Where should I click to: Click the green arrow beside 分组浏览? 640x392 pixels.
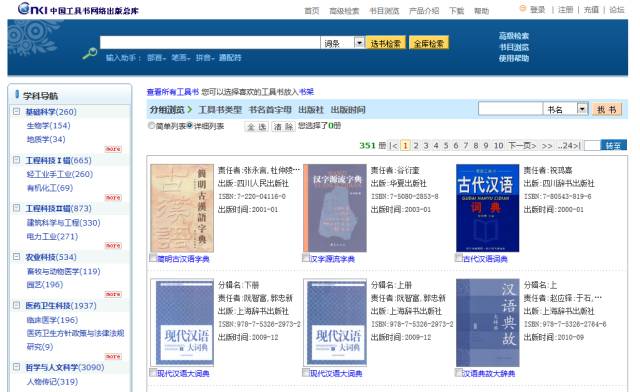click(x=189, y=109)
